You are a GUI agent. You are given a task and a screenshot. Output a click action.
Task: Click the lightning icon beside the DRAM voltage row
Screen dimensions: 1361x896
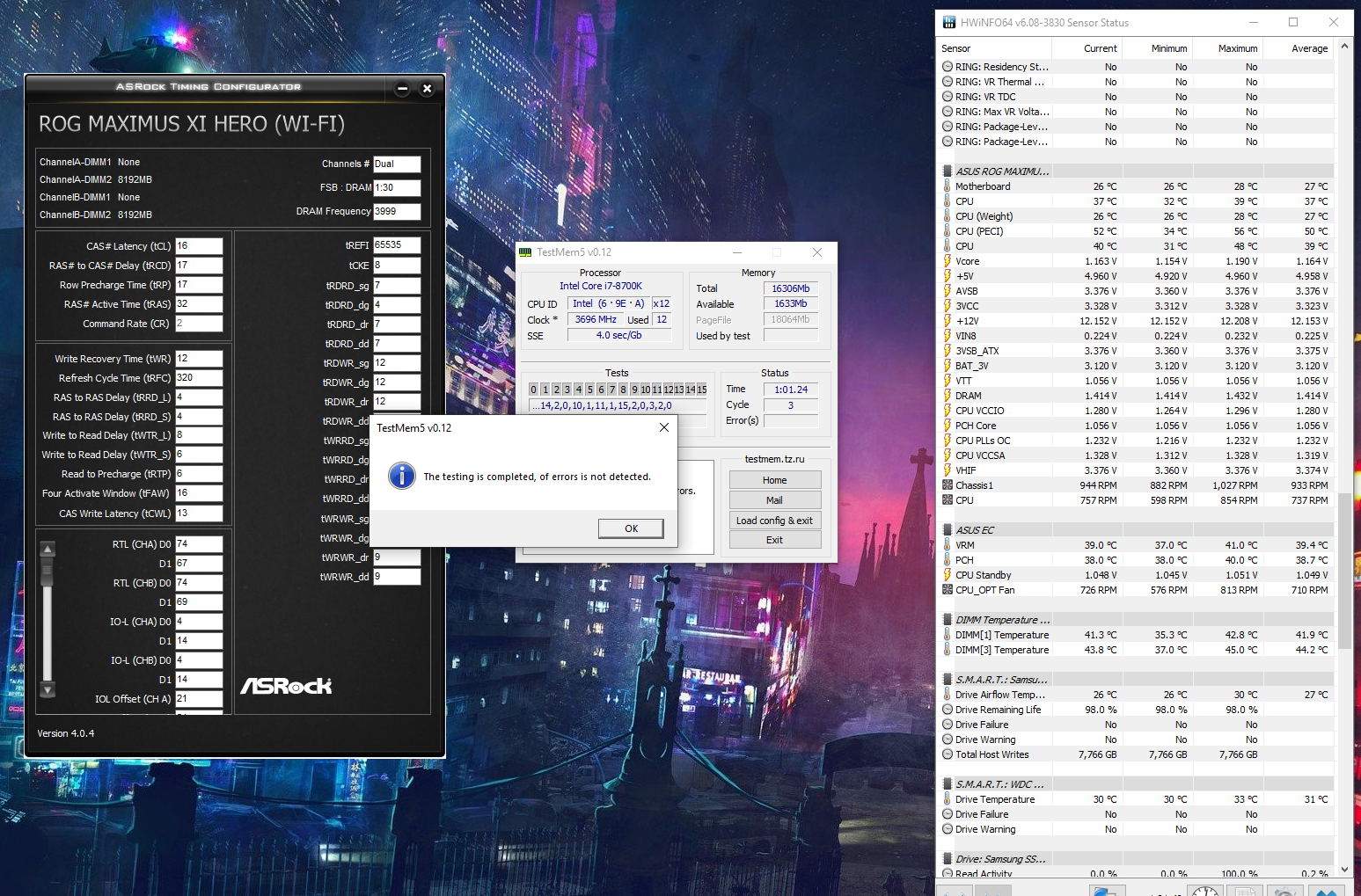tap(948, 396)
